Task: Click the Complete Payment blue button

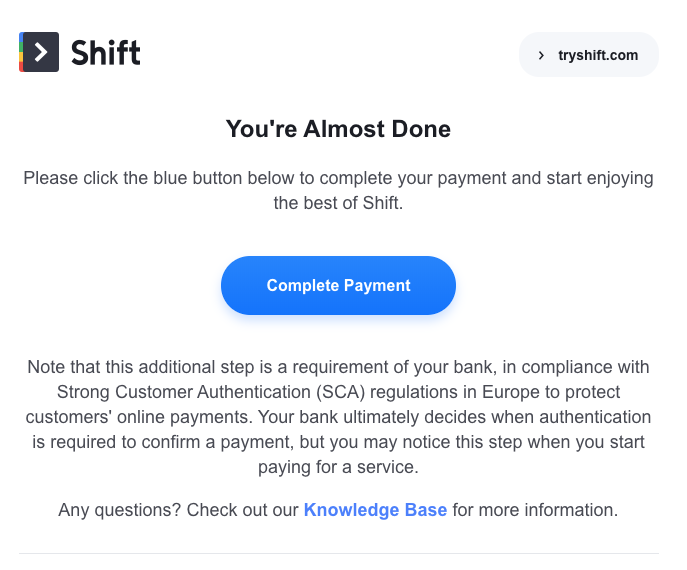Action: 338,285
